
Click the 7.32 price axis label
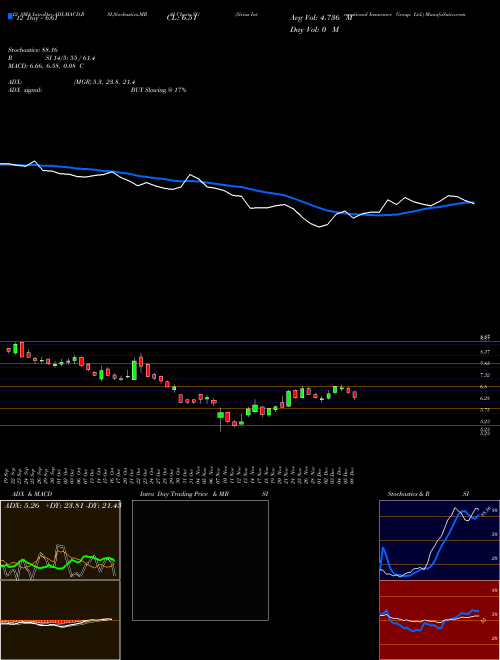point(485,375)
